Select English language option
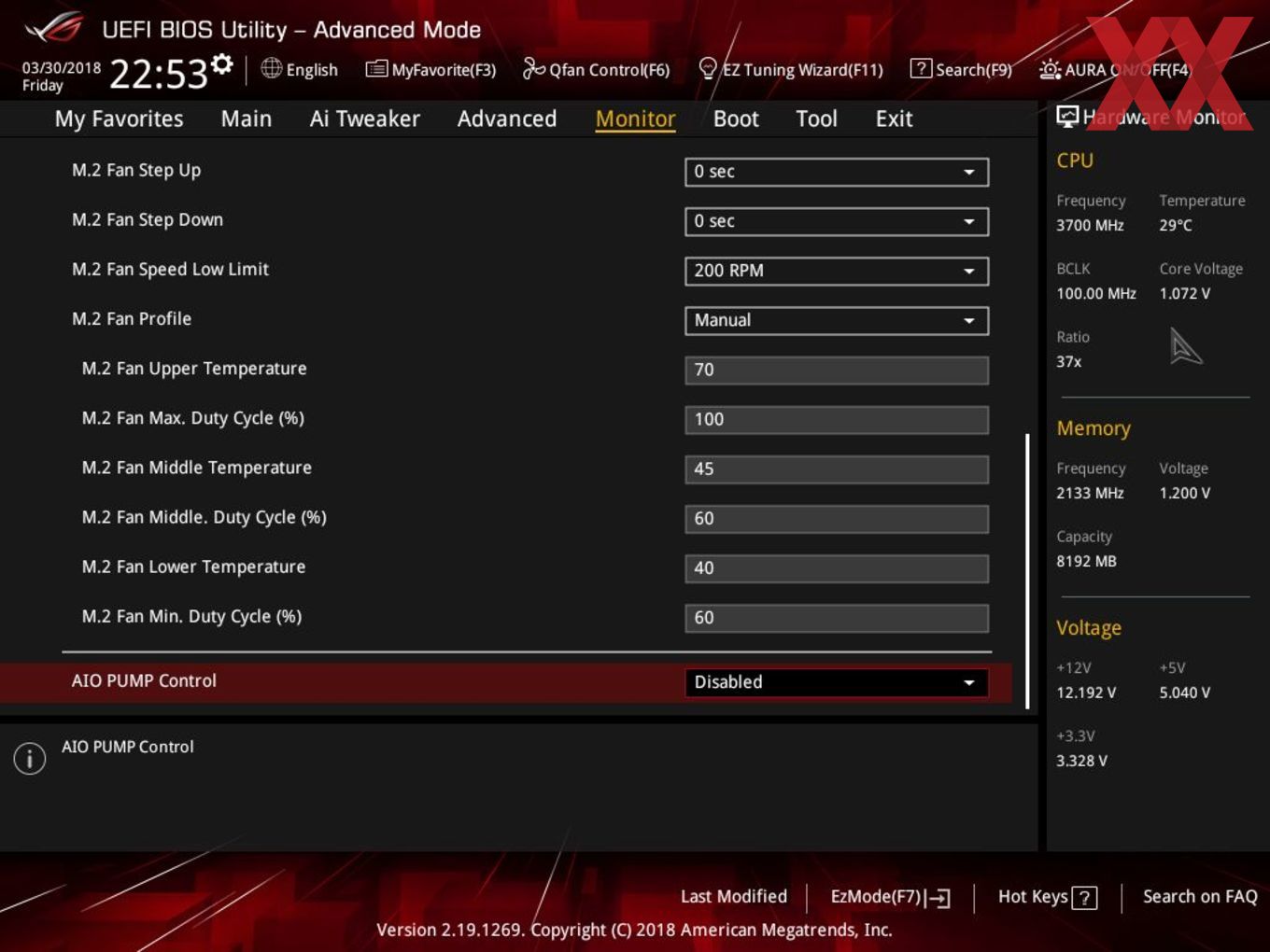This screenshot has width=1270, height=952. point(312,70)
